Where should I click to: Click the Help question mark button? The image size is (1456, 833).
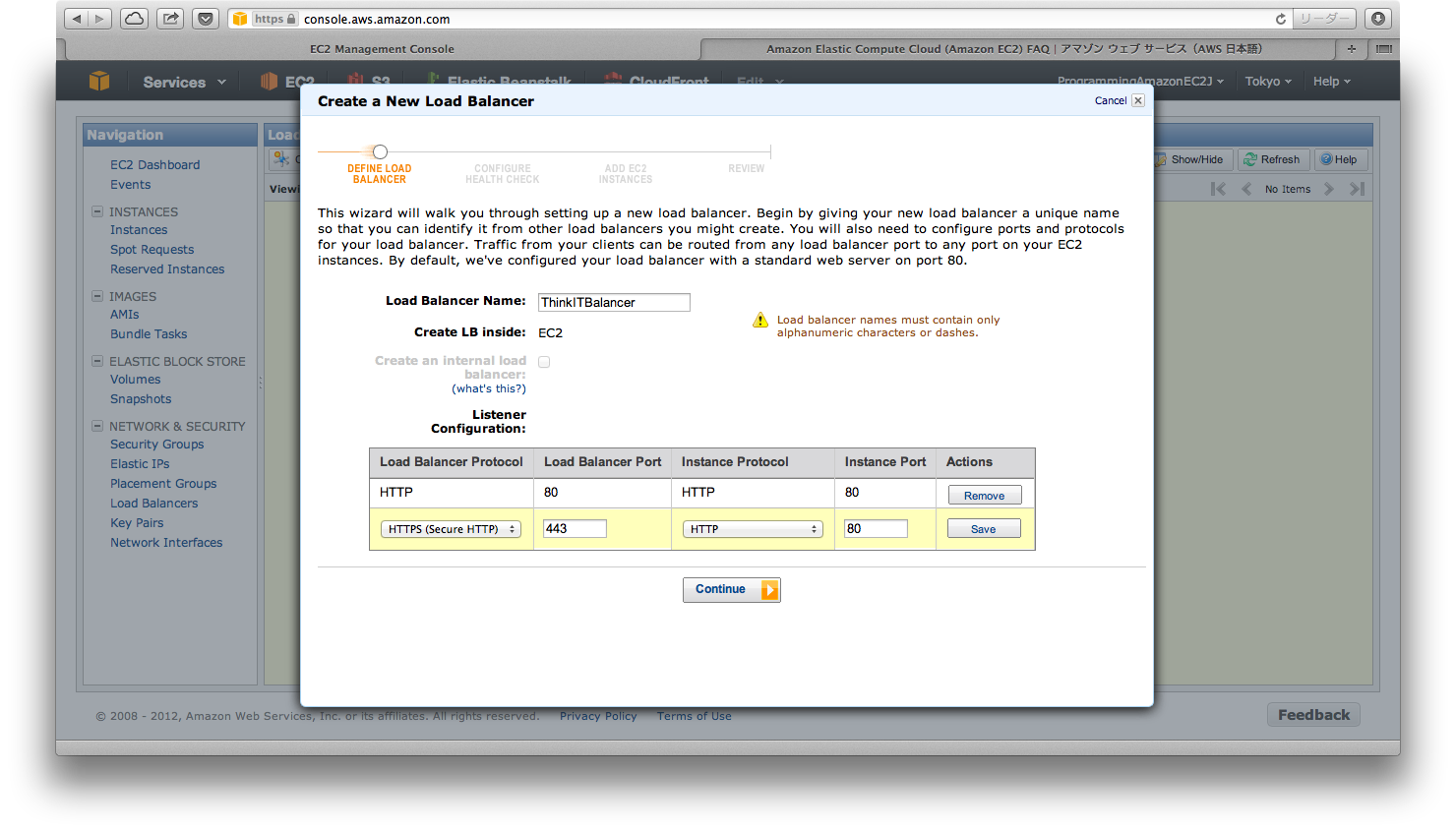(1340, 159)
